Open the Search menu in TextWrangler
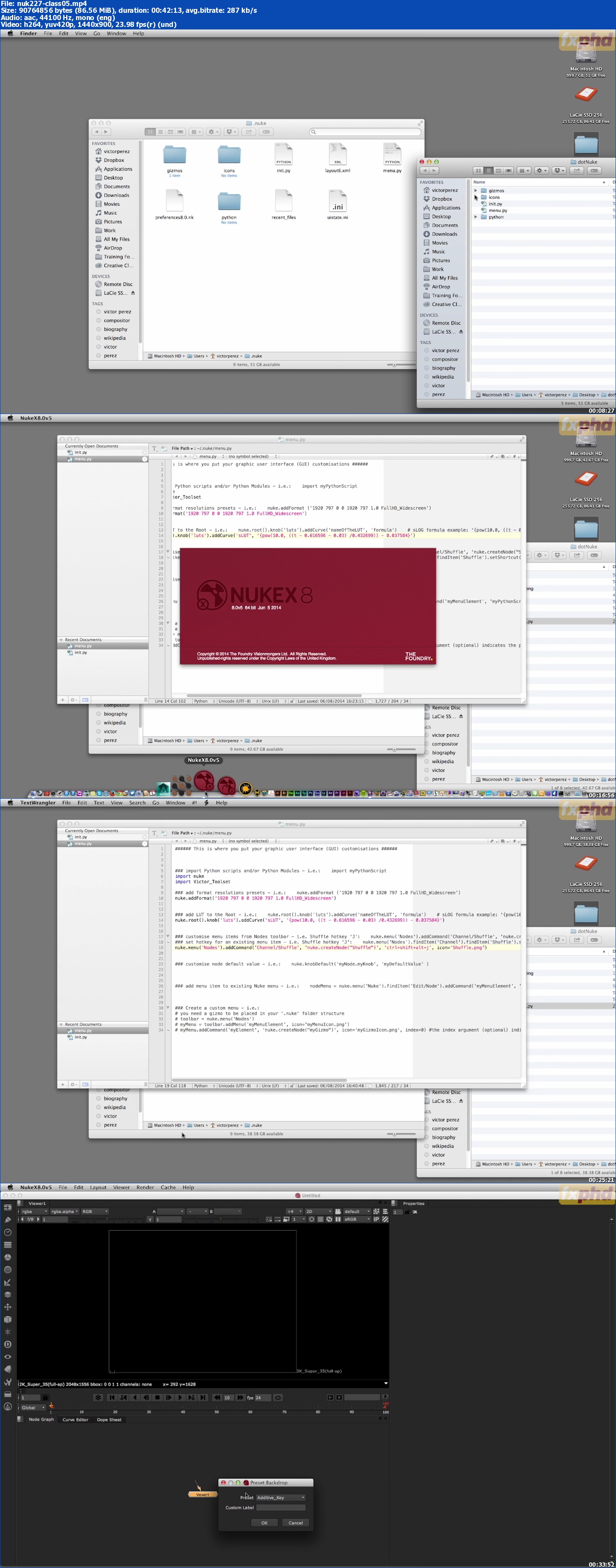Screen dimensions: 616x1568 pyautogui.click(x=137, y=802)
